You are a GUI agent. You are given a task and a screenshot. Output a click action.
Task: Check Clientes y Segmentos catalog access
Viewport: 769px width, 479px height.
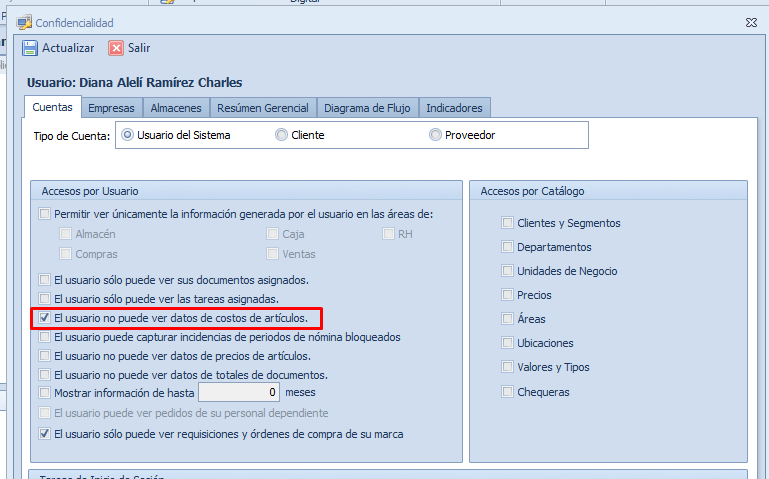coord(508,223)
